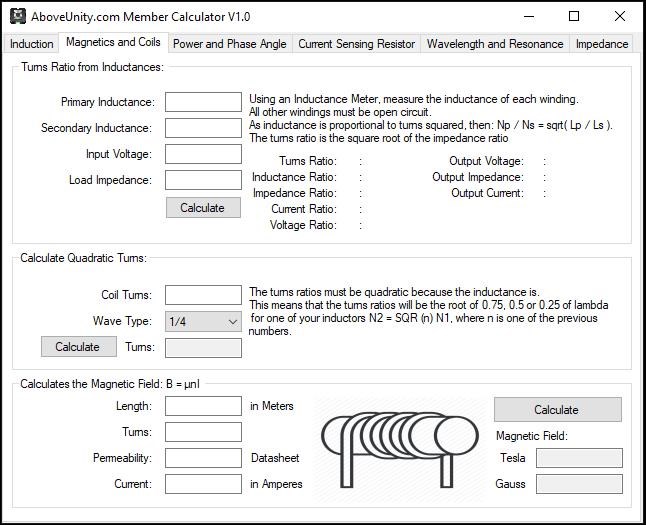
Task: Calculate the turns ratio from inductances
Action: tap(203, 207)
